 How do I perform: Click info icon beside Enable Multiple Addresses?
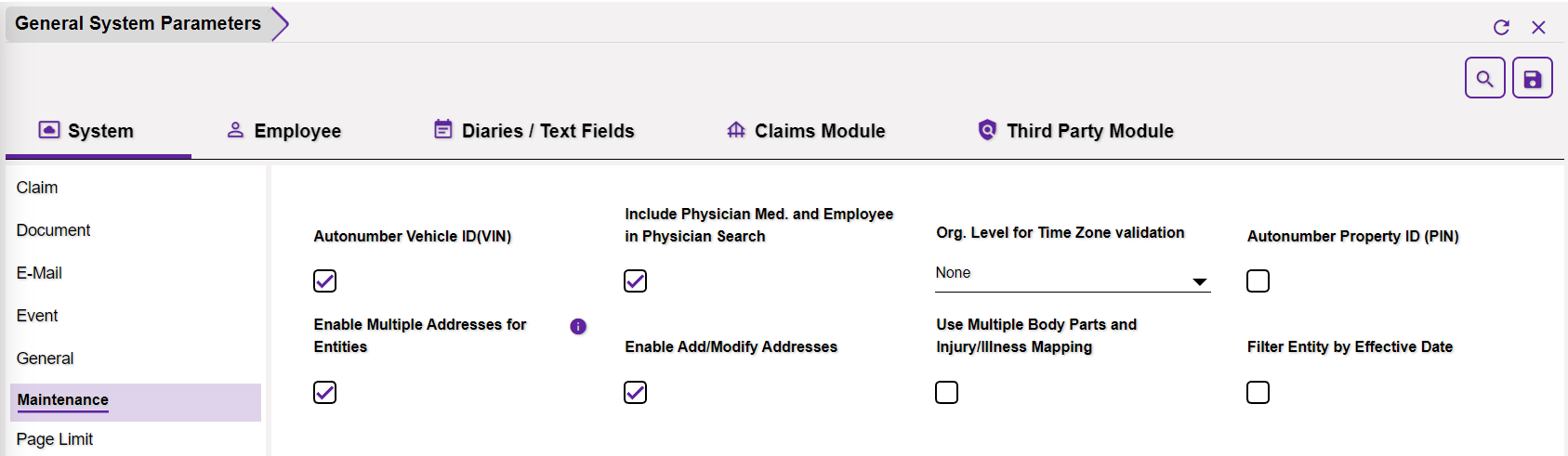[x=578, y=327]
